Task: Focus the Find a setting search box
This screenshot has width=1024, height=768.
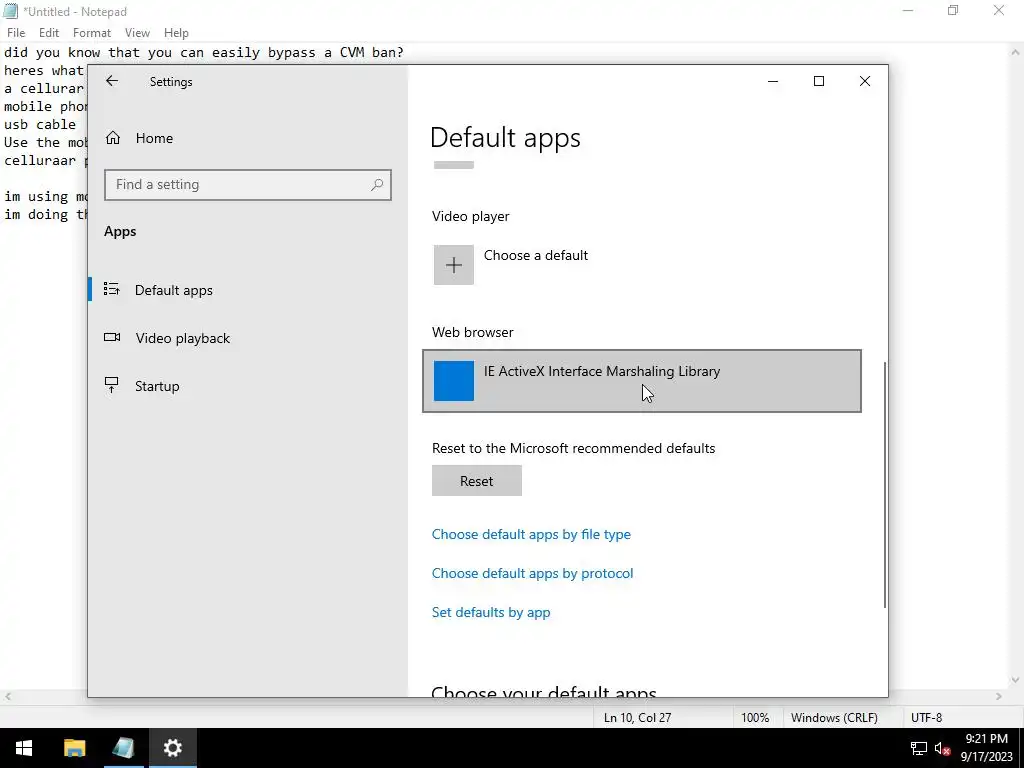Action: tap(248, 185)
